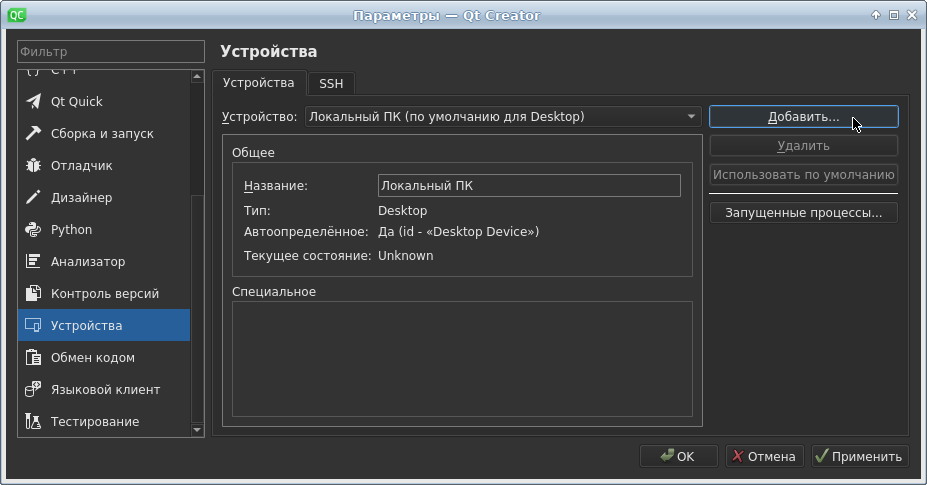The height and width of the screenshot is (485, 927).
Task: Open the Python settings icon
Action: [33, 230]
